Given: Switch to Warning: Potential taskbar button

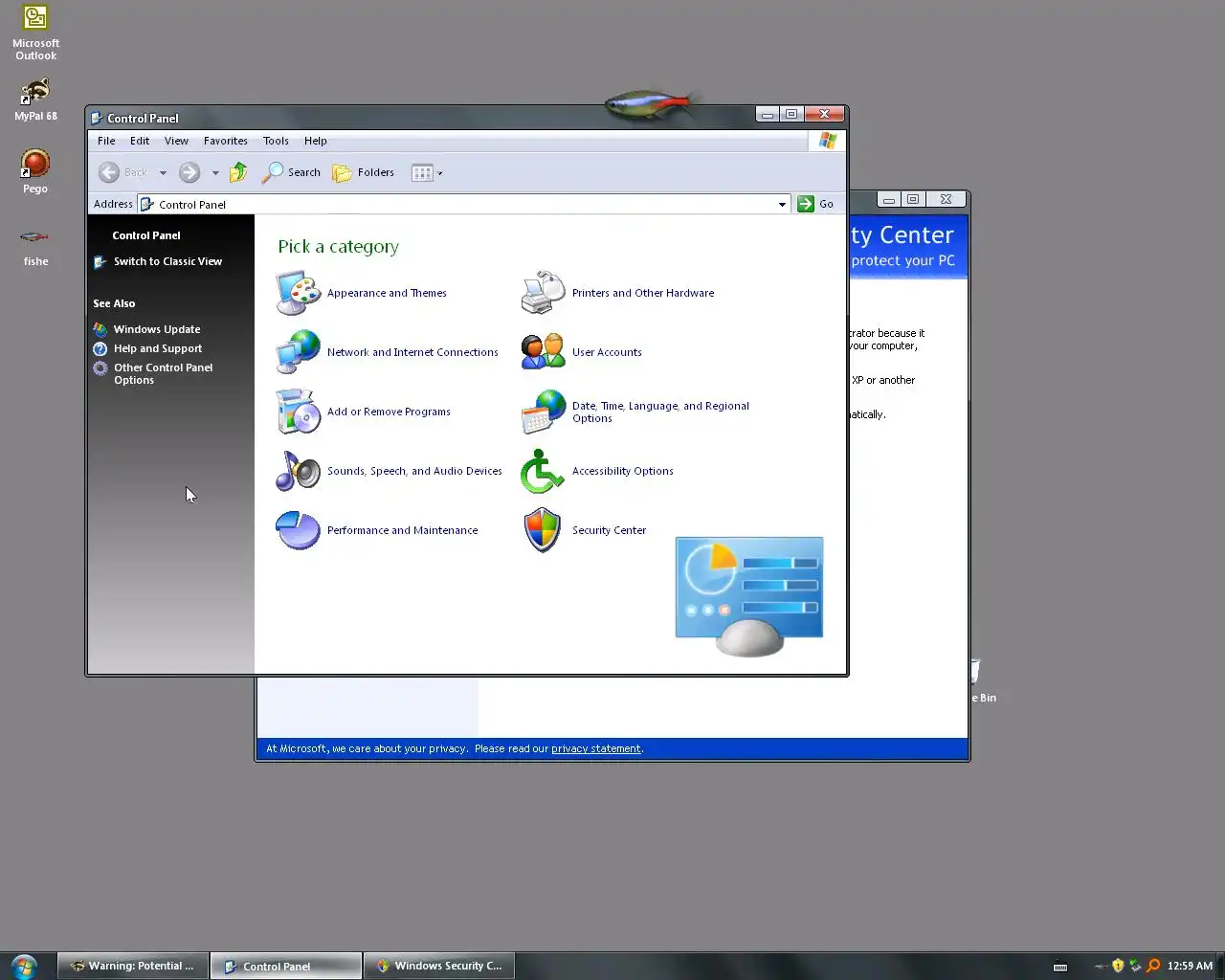Looking at the screenshot, I should pos(133,966).
